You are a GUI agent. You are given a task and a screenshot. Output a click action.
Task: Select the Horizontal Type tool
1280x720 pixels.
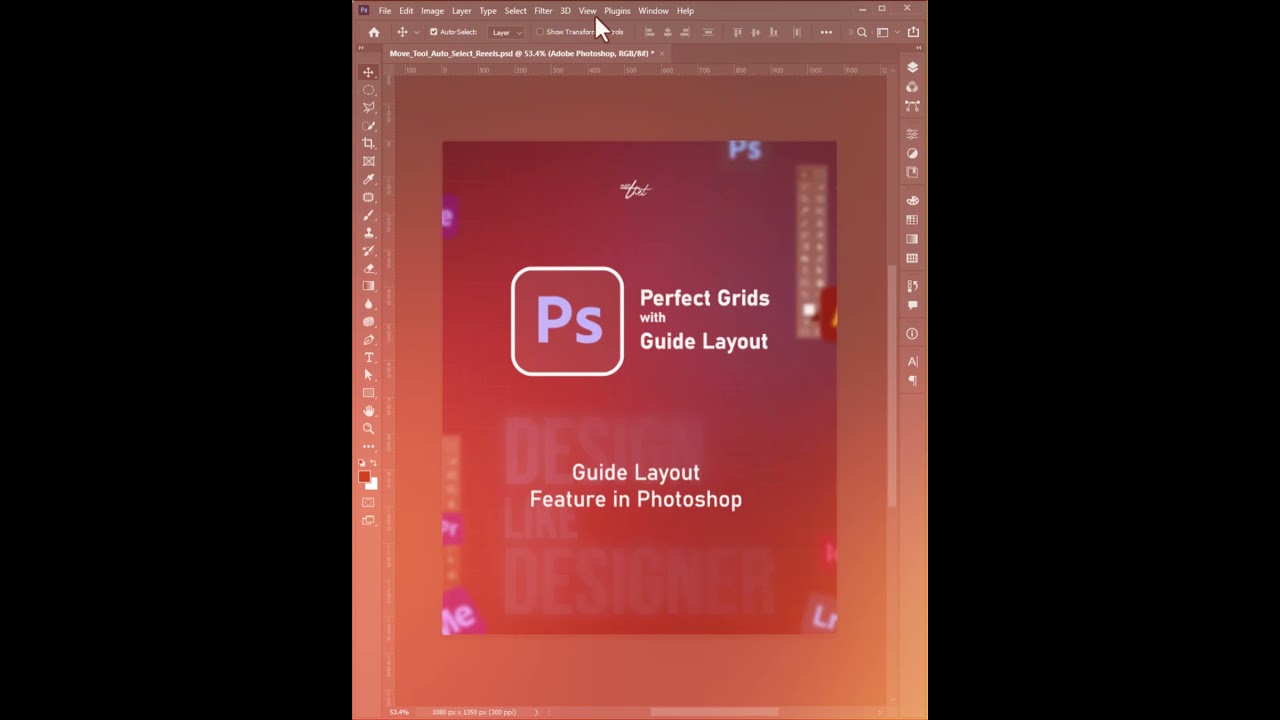[368, 357]
